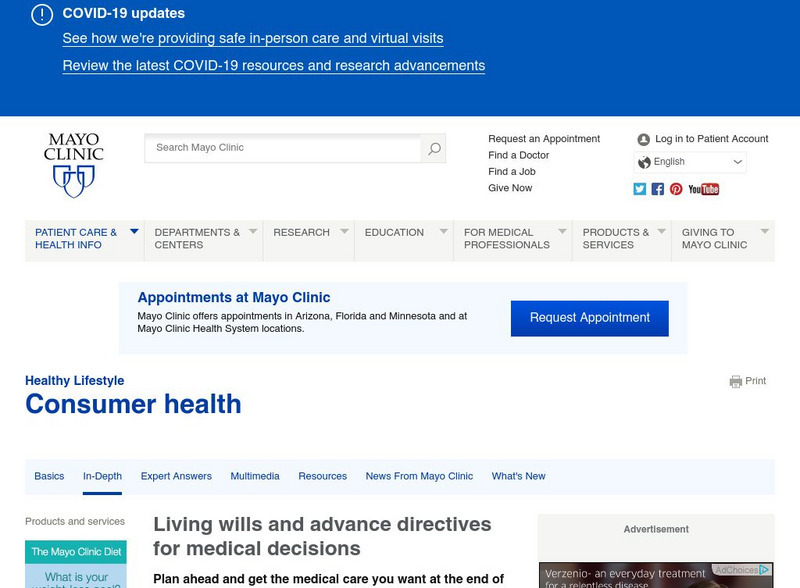800x588 pixels.
Task: Click the Mayo Clinic shield logo
Action: click(72, 178)
